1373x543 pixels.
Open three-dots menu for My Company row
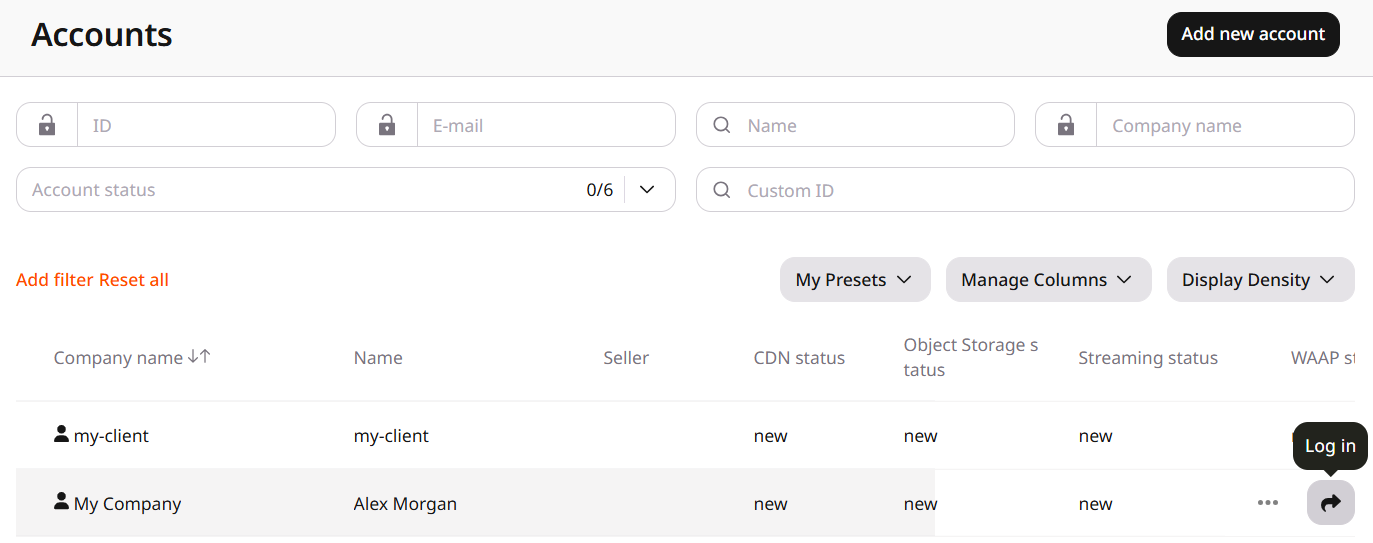coord(1268,502)
